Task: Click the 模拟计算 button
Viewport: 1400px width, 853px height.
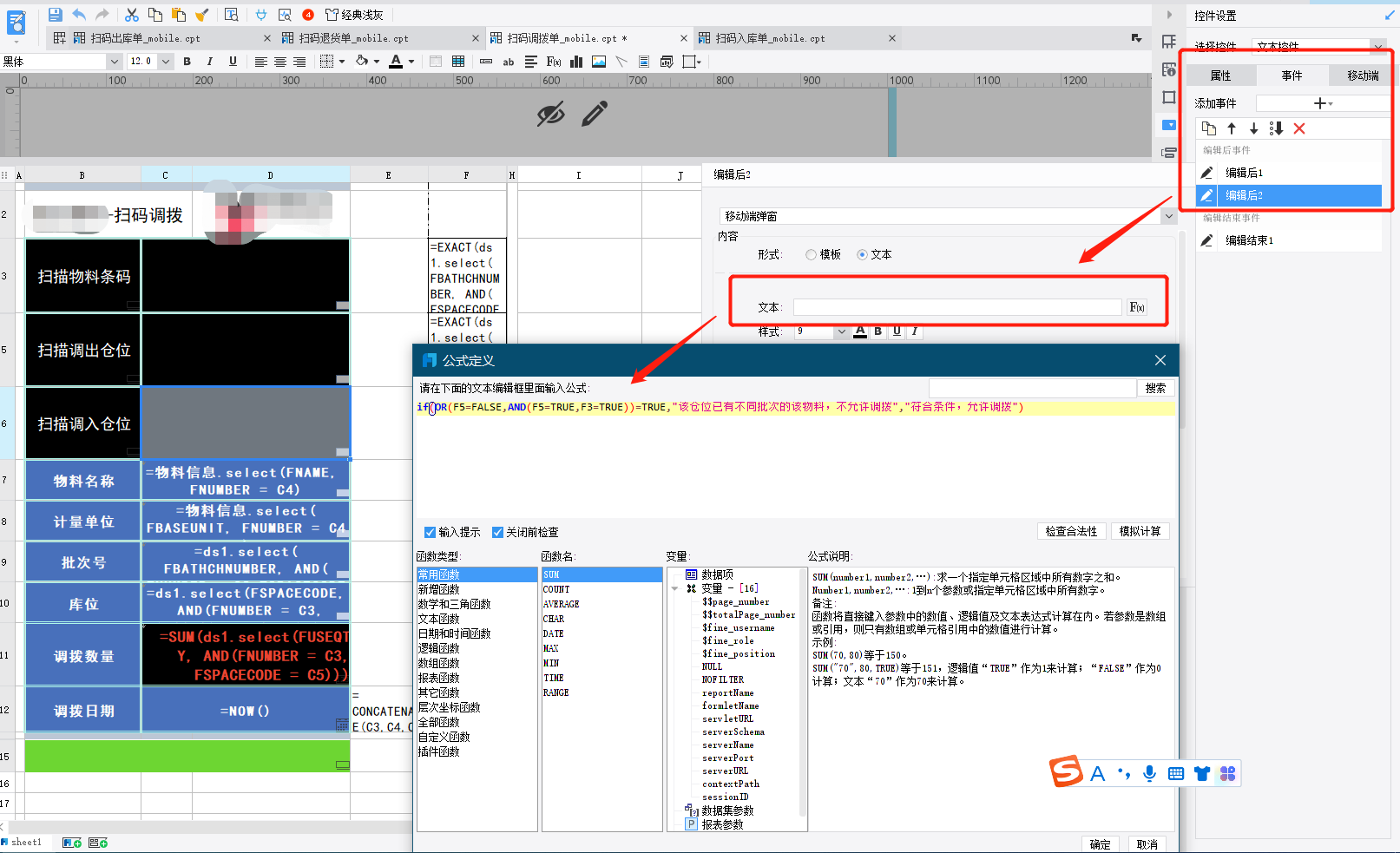Action: point(1140,531)
